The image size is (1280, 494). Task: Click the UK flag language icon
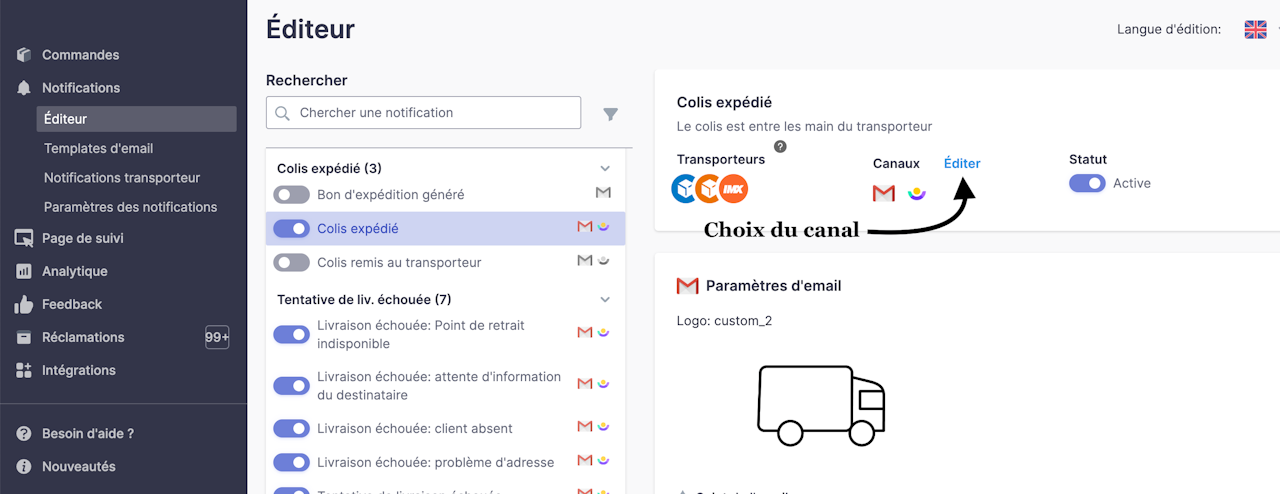(x=1255, y=30)
